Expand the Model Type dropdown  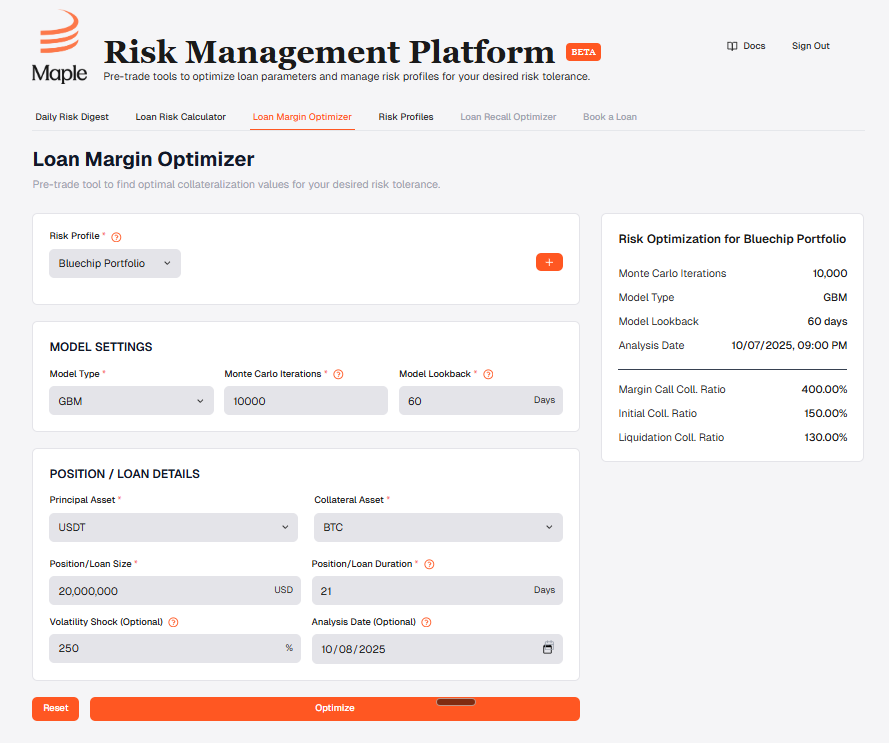click(131, 399)
